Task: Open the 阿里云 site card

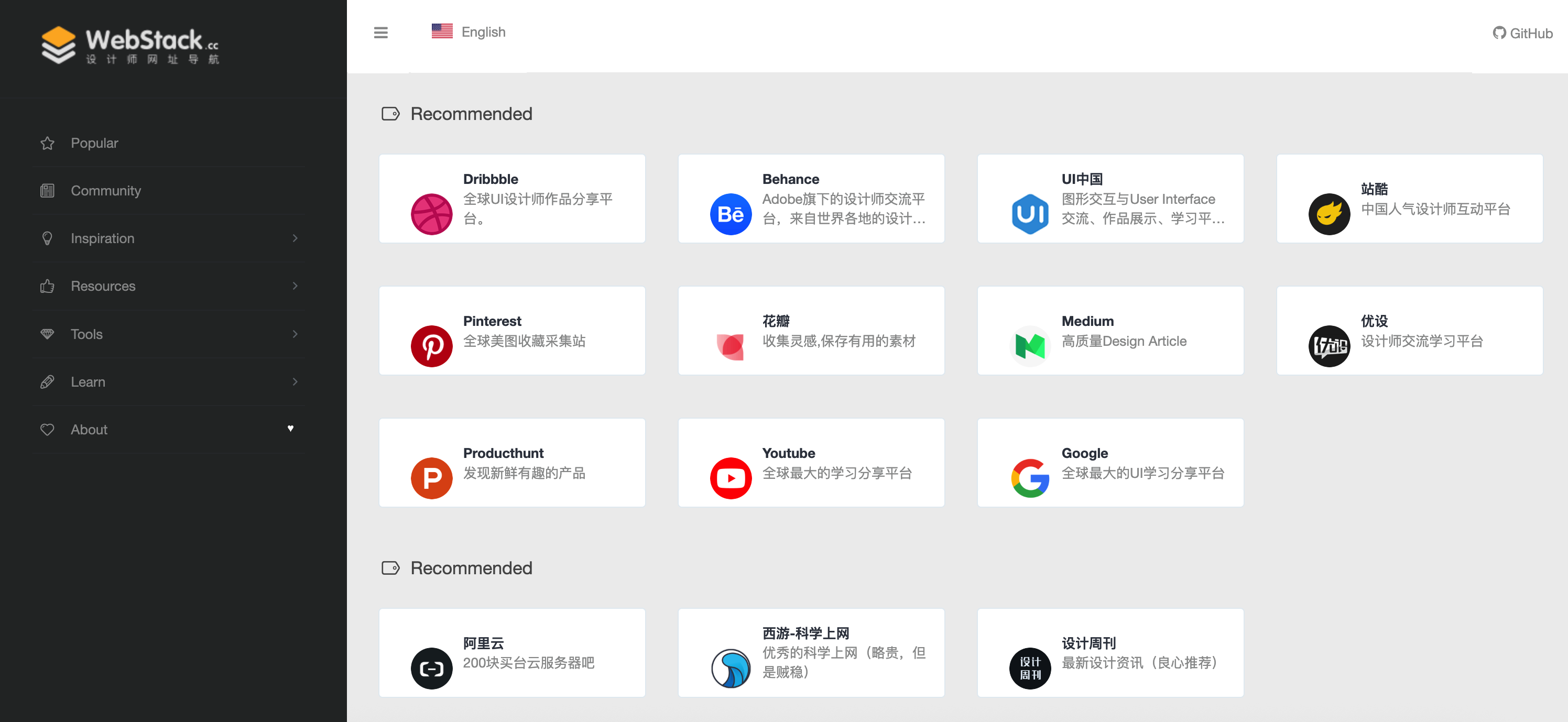Action: 511,652
